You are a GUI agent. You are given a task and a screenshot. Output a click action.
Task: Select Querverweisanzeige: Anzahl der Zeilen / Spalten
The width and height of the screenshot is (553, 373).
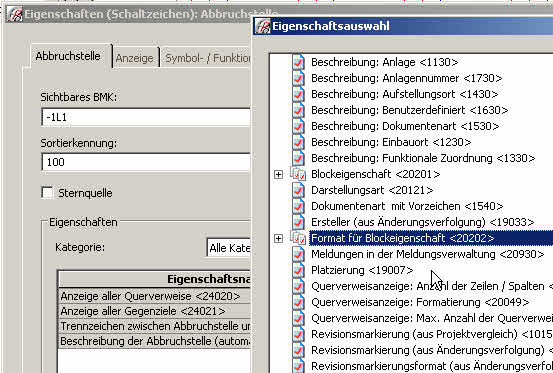(x=432, y=286)
